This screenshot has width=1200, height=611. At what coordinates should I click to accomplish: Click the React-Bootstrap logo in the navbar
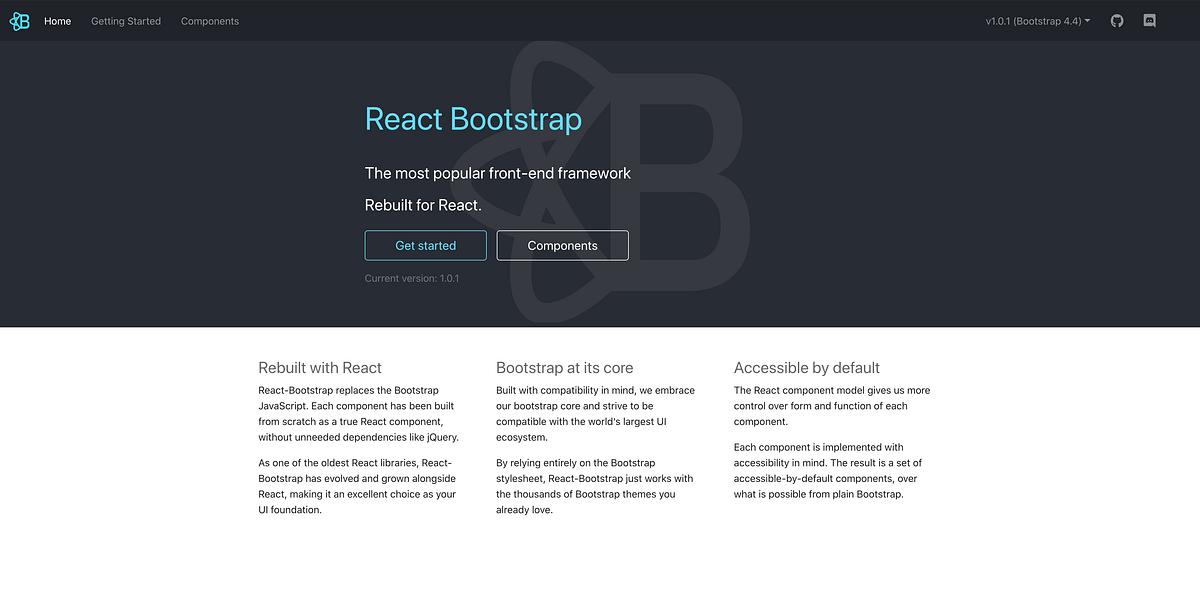click(x=19, y=20)
